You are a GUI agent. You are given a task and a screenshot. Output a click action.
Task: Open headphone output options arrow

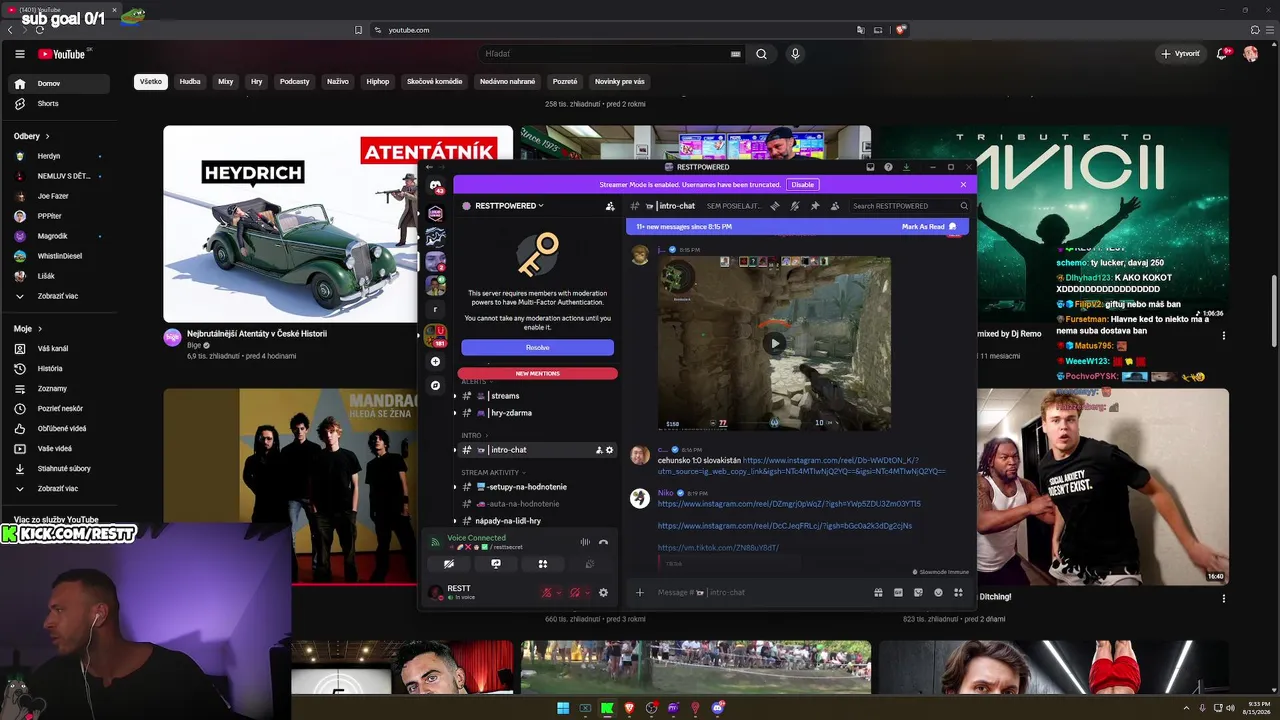point(586,593)
